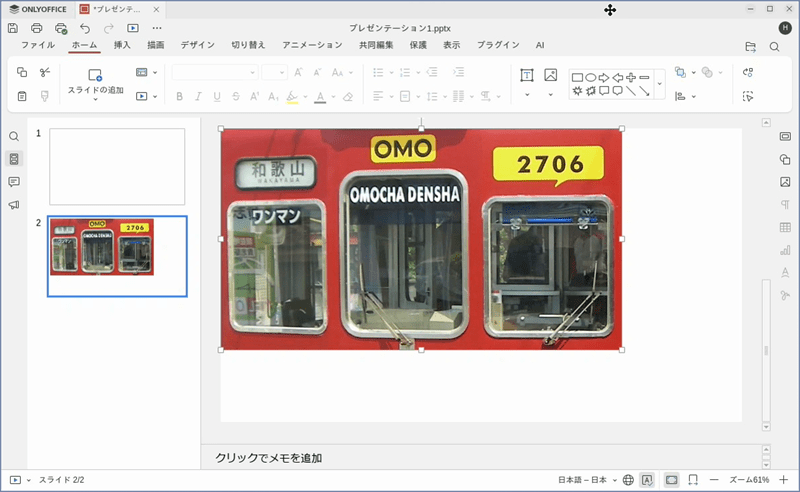Switch to the アニメーション tab
The image size is (800, 492).
312,45
